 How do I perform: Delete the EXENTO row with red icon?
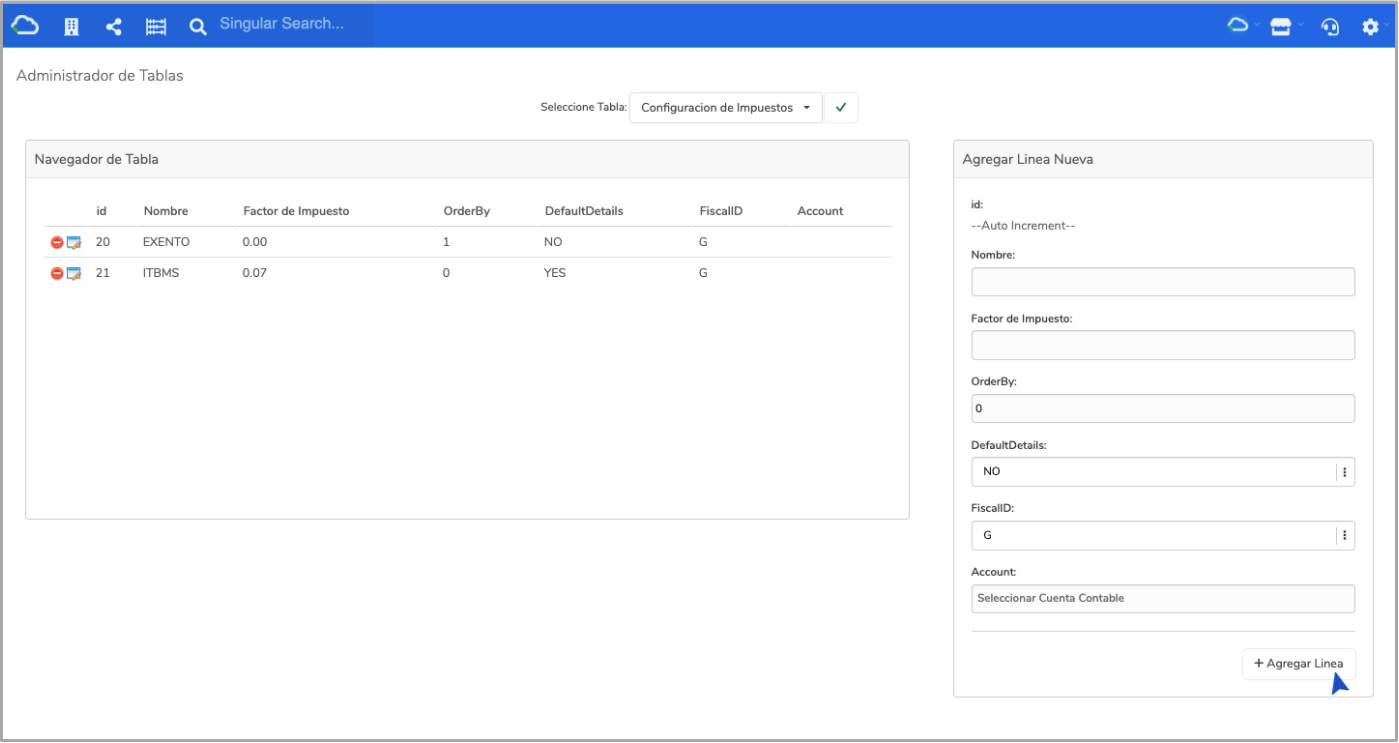[57, 243]
